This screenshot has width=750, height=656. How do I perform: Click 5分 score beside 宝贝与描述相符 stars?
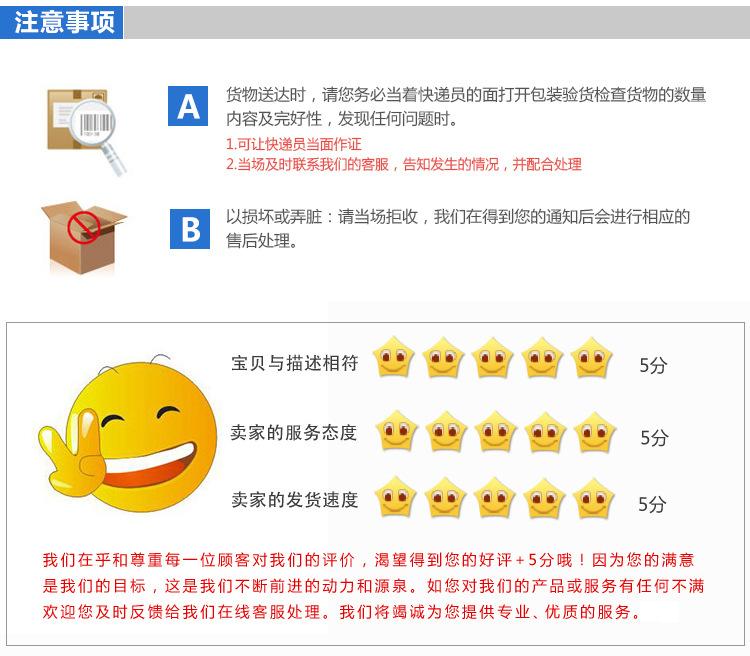(x=653, y=366)
